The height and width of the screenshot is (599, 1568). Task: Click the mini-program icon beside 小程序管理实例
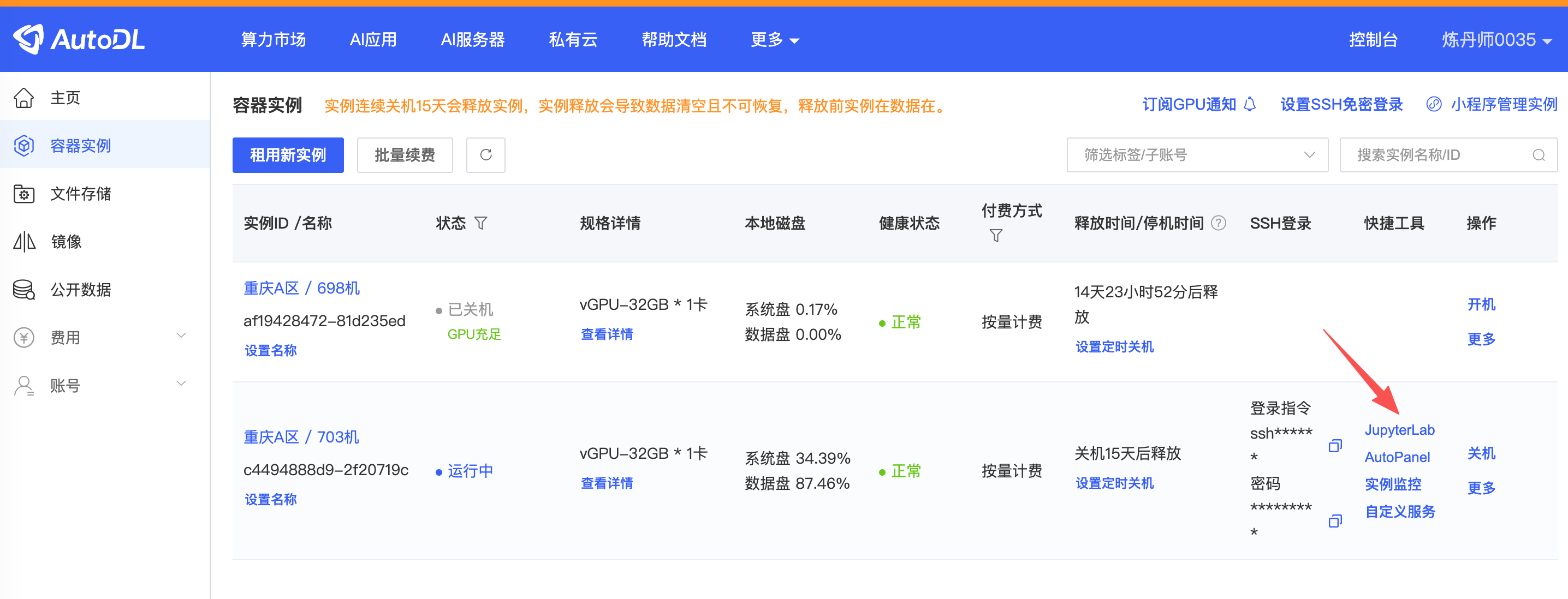pyautogui.click(x=1434, y=105)
